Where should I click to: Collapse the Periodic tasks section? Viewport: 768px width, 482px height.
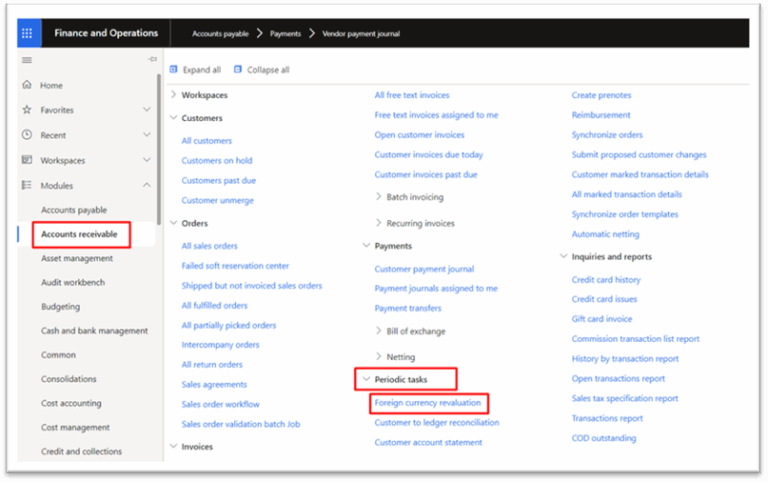tap(366, 379)
